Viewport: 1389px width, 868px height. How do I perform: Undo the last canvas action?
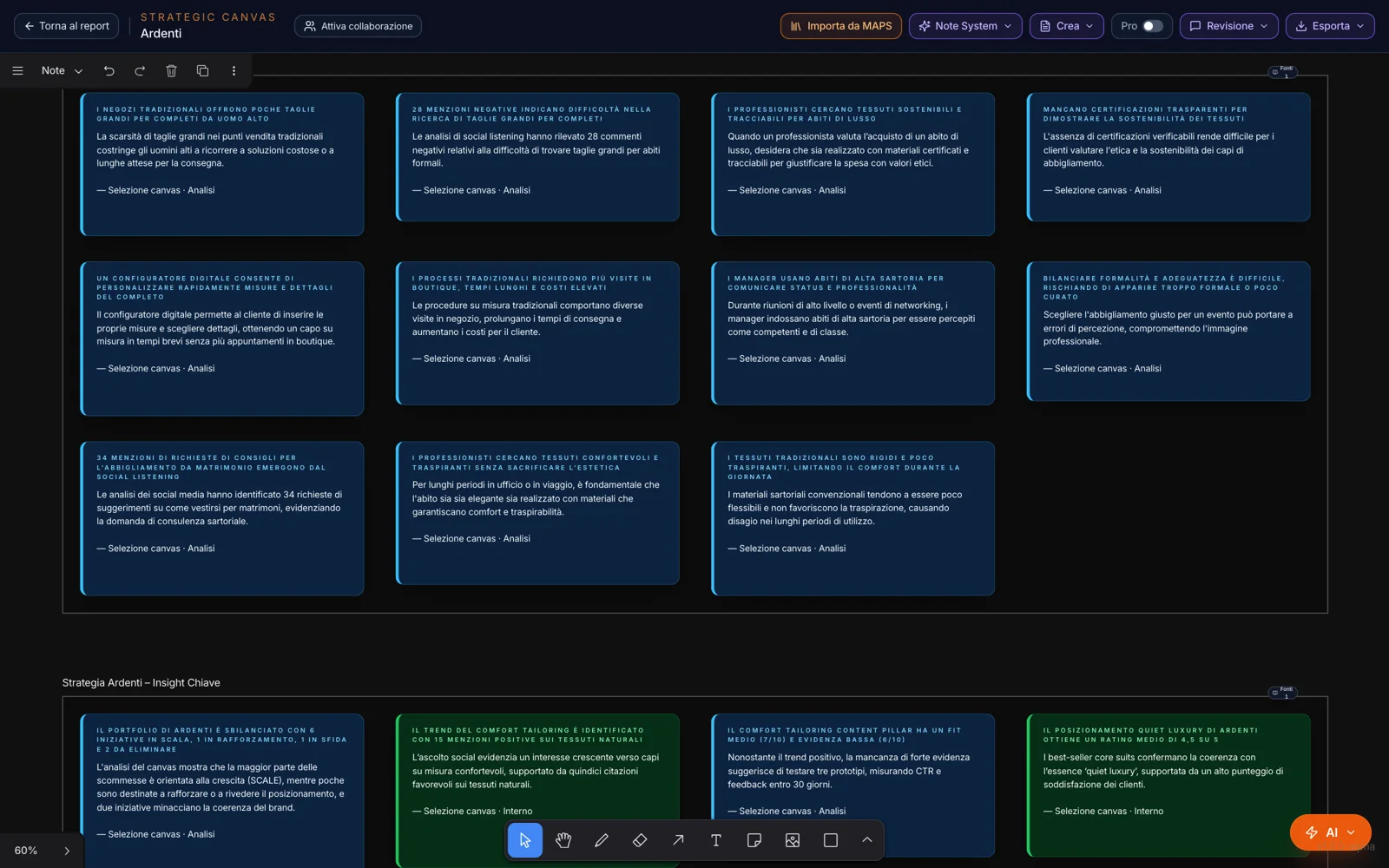[x=109, y=70]
